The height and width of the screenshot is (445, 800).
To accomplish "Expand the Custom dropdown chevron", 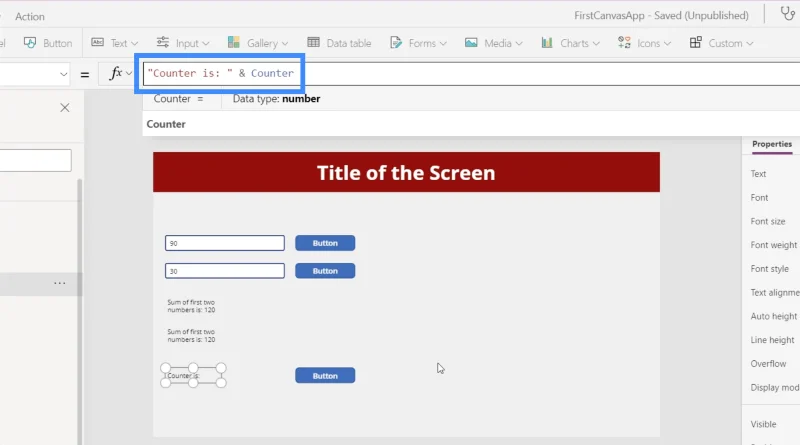I will pos(749,44).
